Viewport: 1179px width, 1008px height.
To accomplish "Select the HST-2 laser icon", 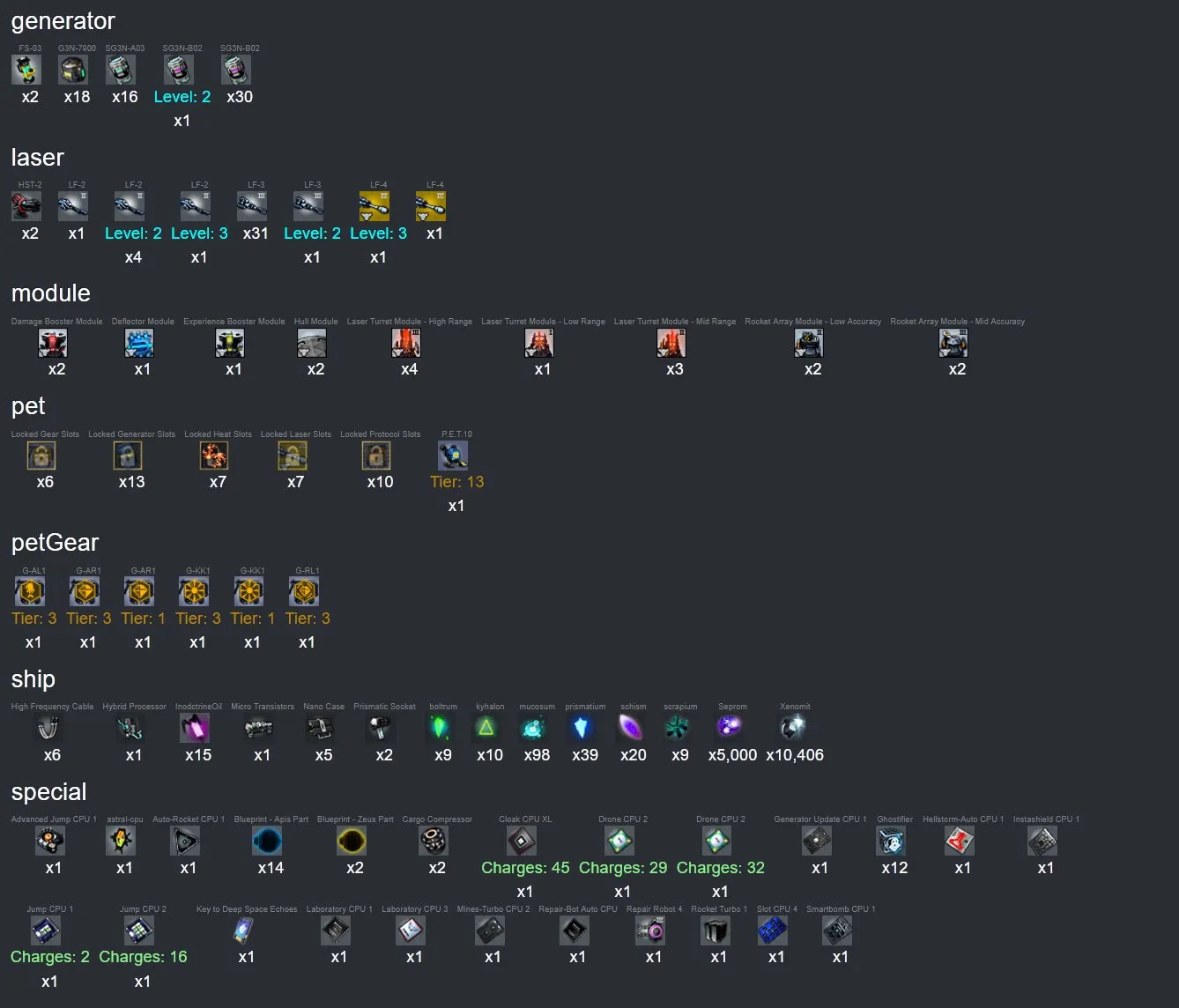I will pyautogui.click(x=26, y=206).
